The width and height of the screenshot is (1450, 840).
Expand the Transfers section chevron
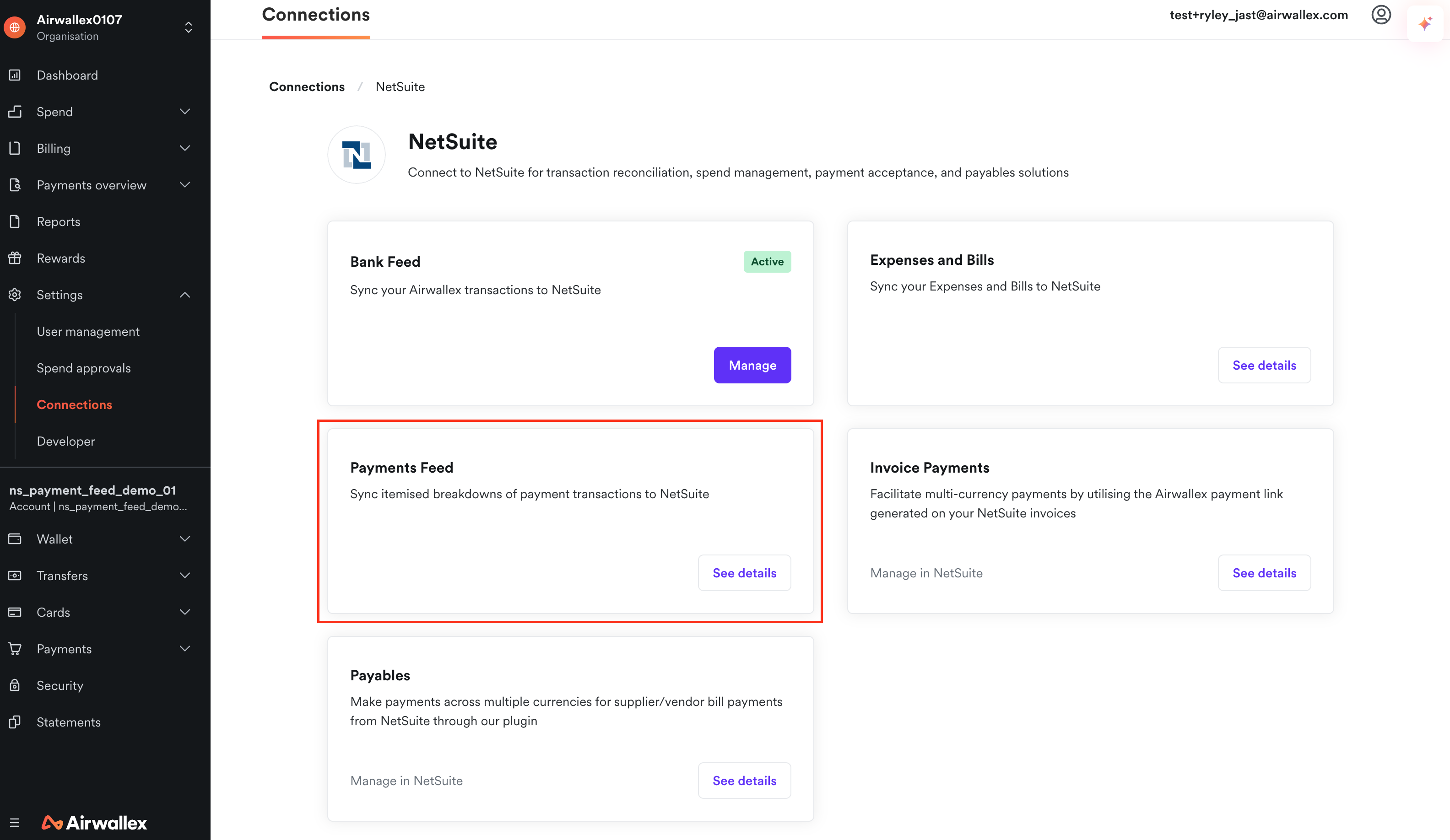click(185, 576)
